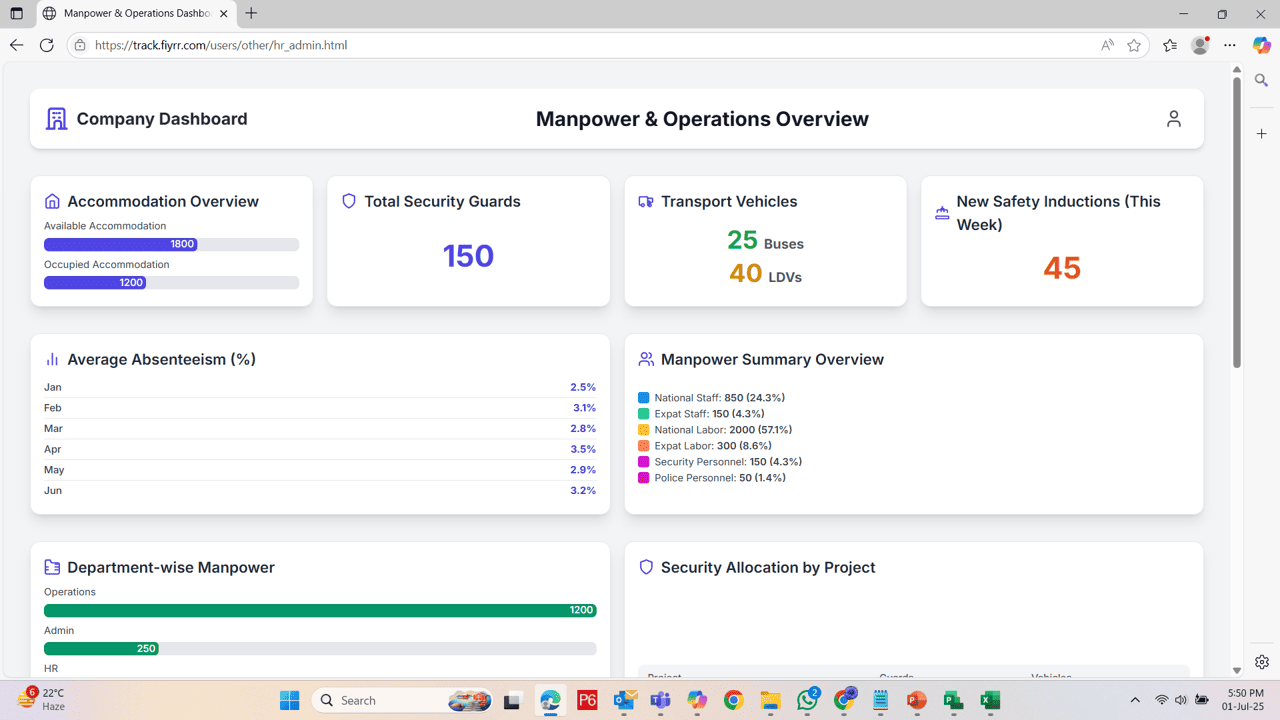Click the bar chart icon next to Average Absenteeism
Viewport: 1280px width, 720px height.
click(52, 358)
